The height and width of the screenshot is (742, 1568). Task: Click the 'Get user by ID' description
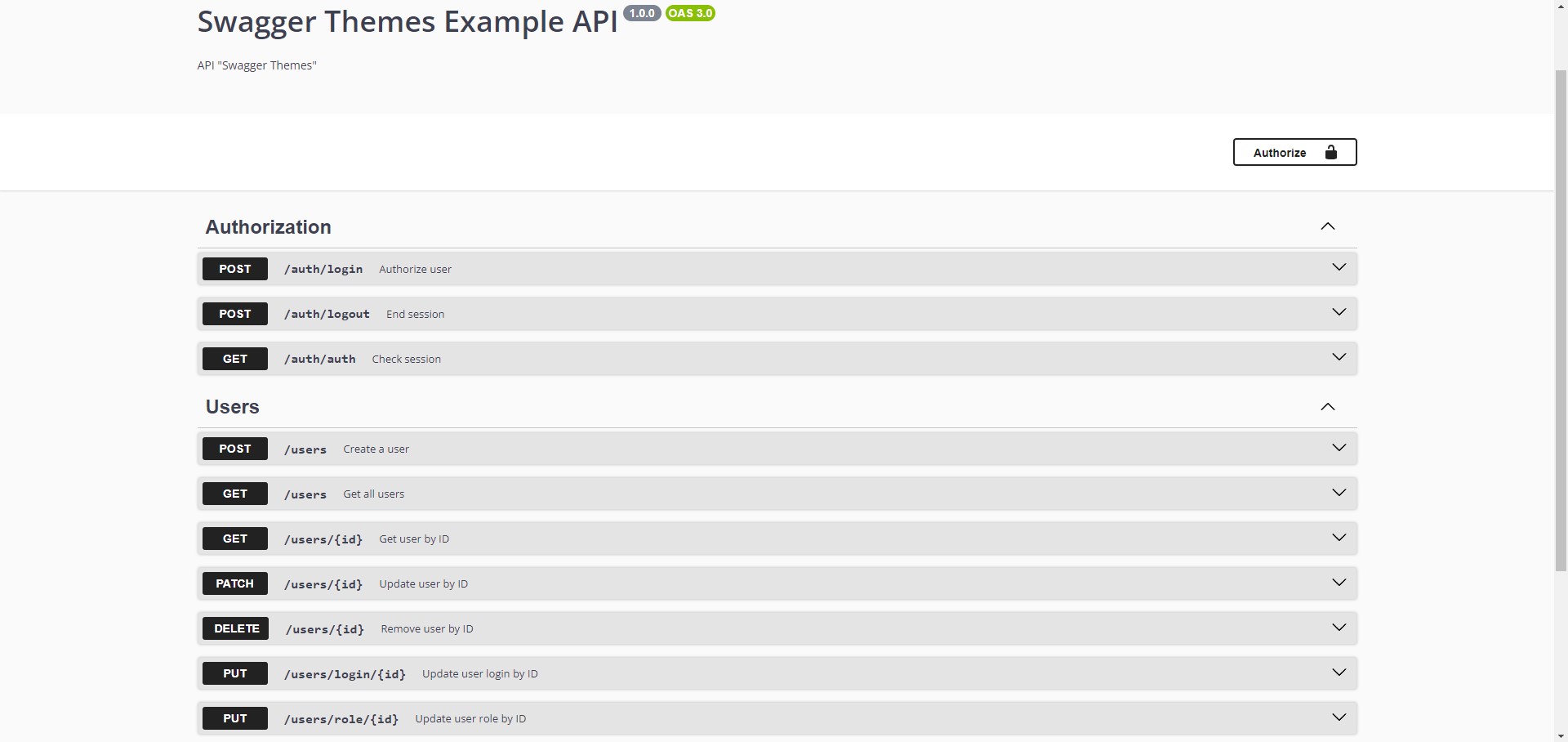(414, 539)
